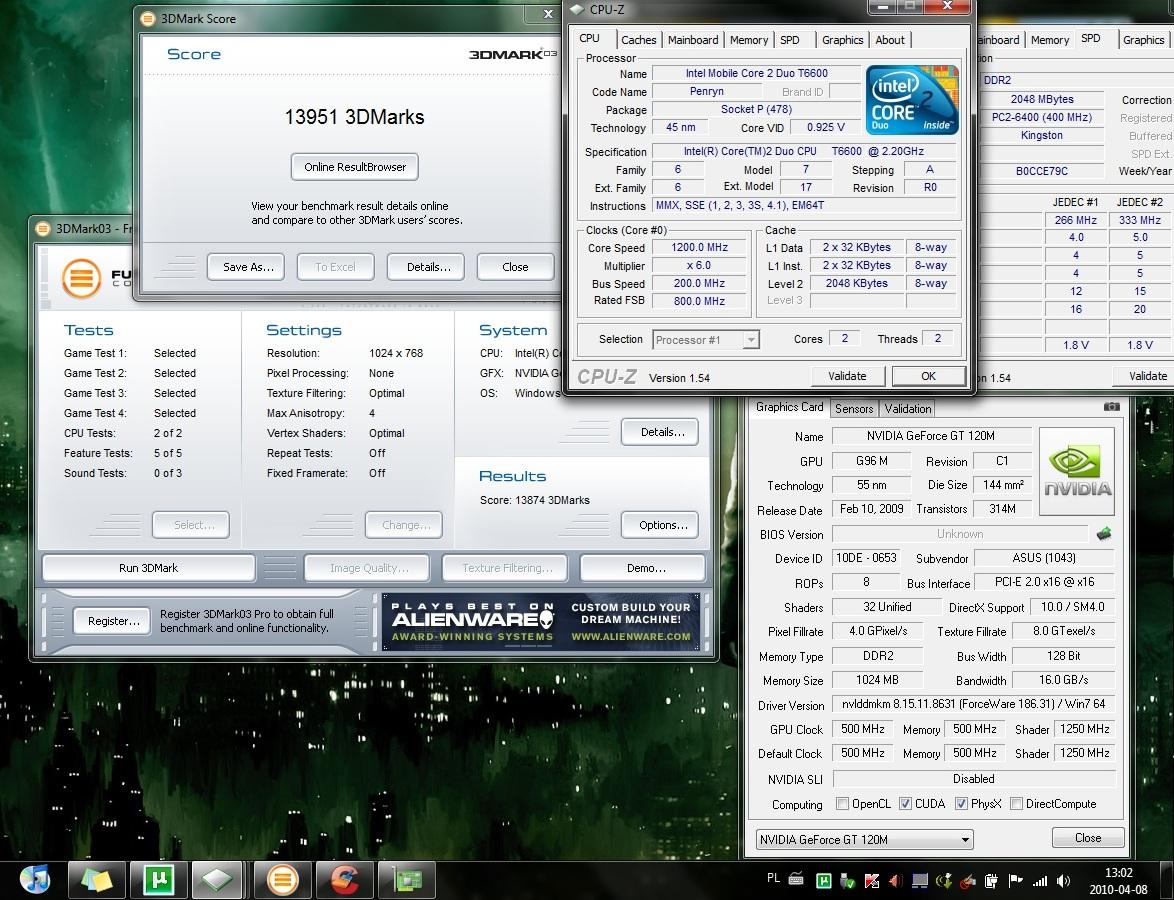Screen dimensions: 1174x900
Task: Open the About tab in CPU-Z
Action: click(x=890, y=40)
